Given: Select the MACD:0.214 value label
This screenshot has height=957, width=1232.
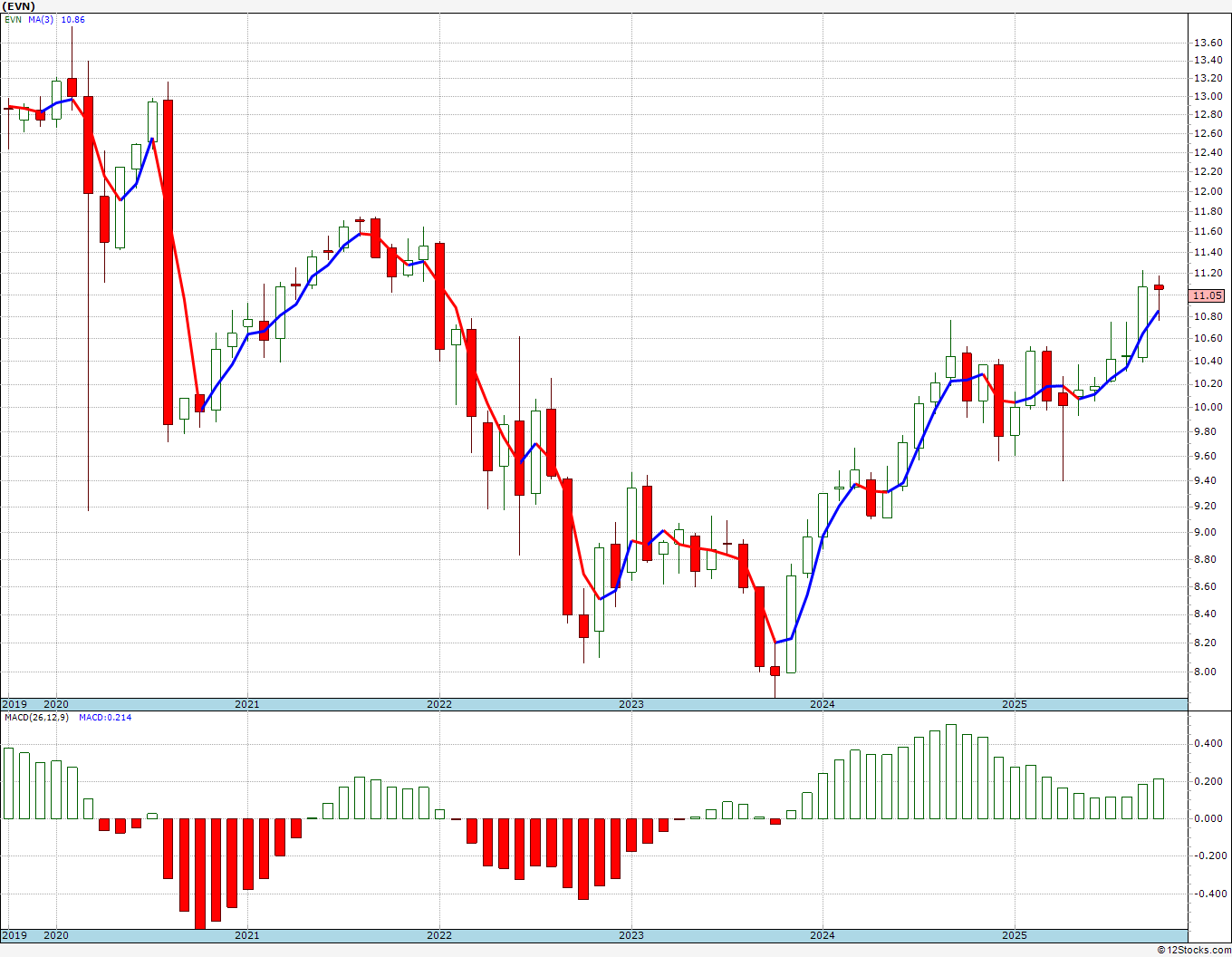Looking at the screenshot, I should click(x=105, y=718).
